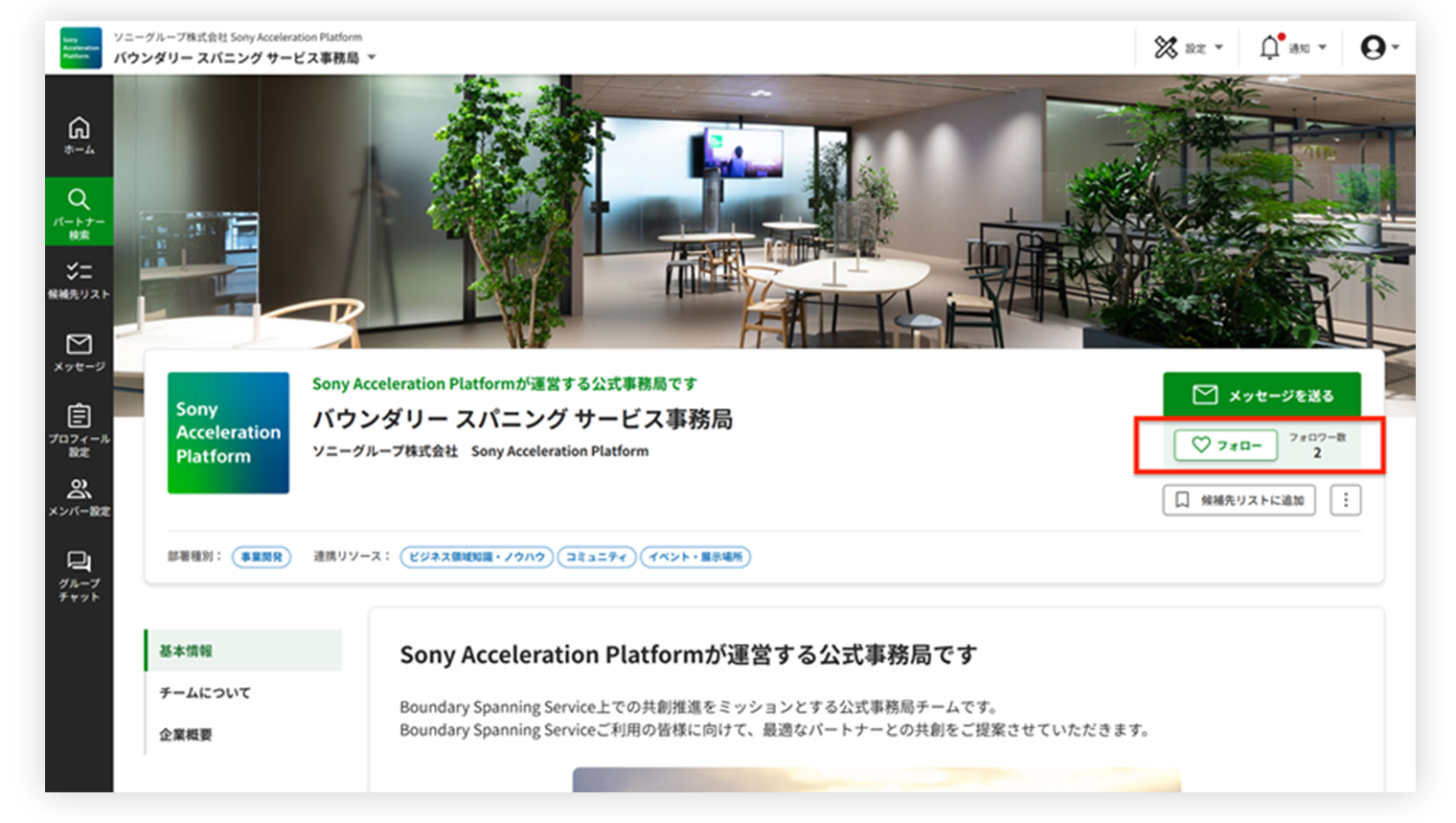Click the 通知 bell icon
The height and width of the screenshot is (823, 1456).
click(x=1269, y=46)
